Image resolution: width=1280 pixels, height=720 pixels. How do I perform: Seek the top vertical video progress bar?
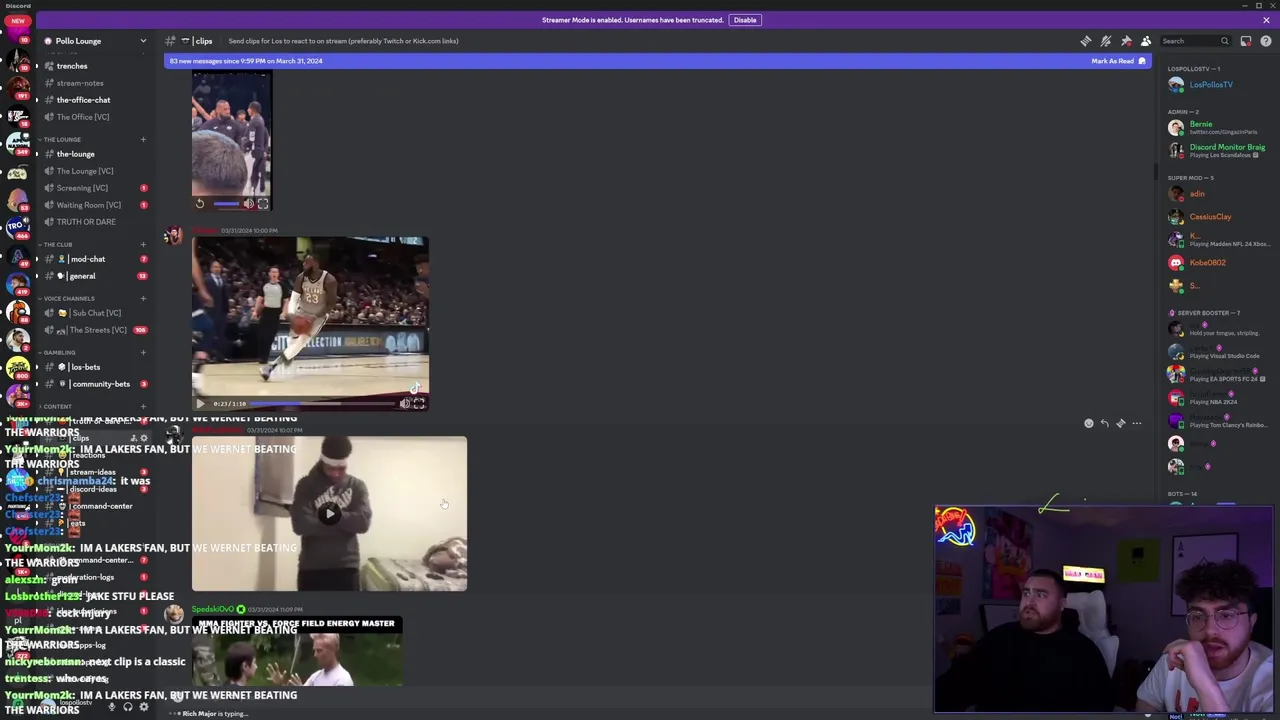226,204
